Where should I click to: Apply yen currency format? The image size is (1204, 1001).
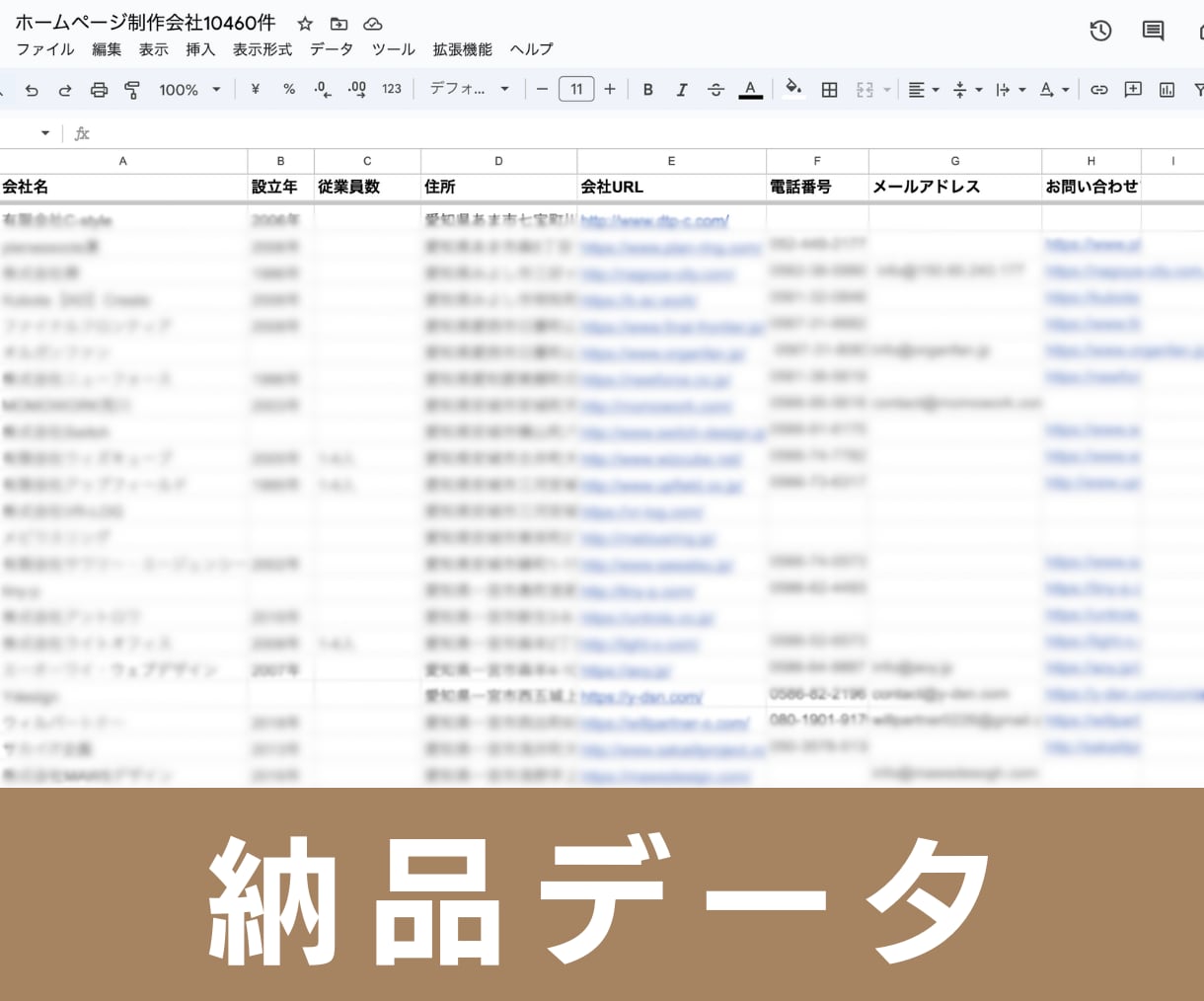pyautogui.click(x=256, y=89)
